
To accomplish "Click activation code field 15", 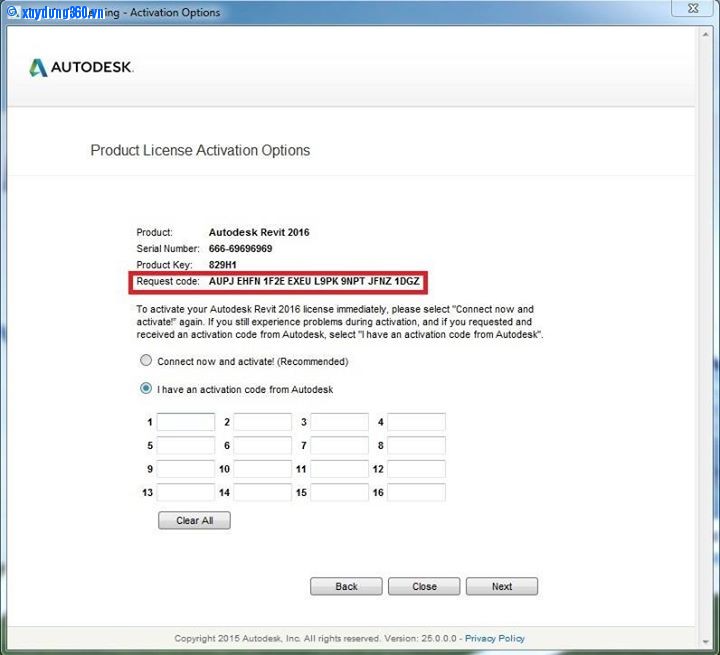I will pos(340,492).
